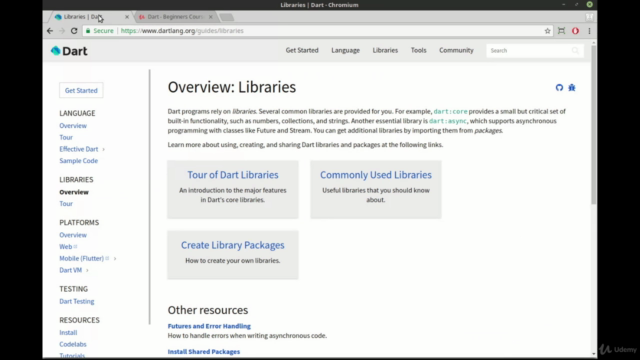Close the Dart - Beginners Course tab

pos(211,17)
